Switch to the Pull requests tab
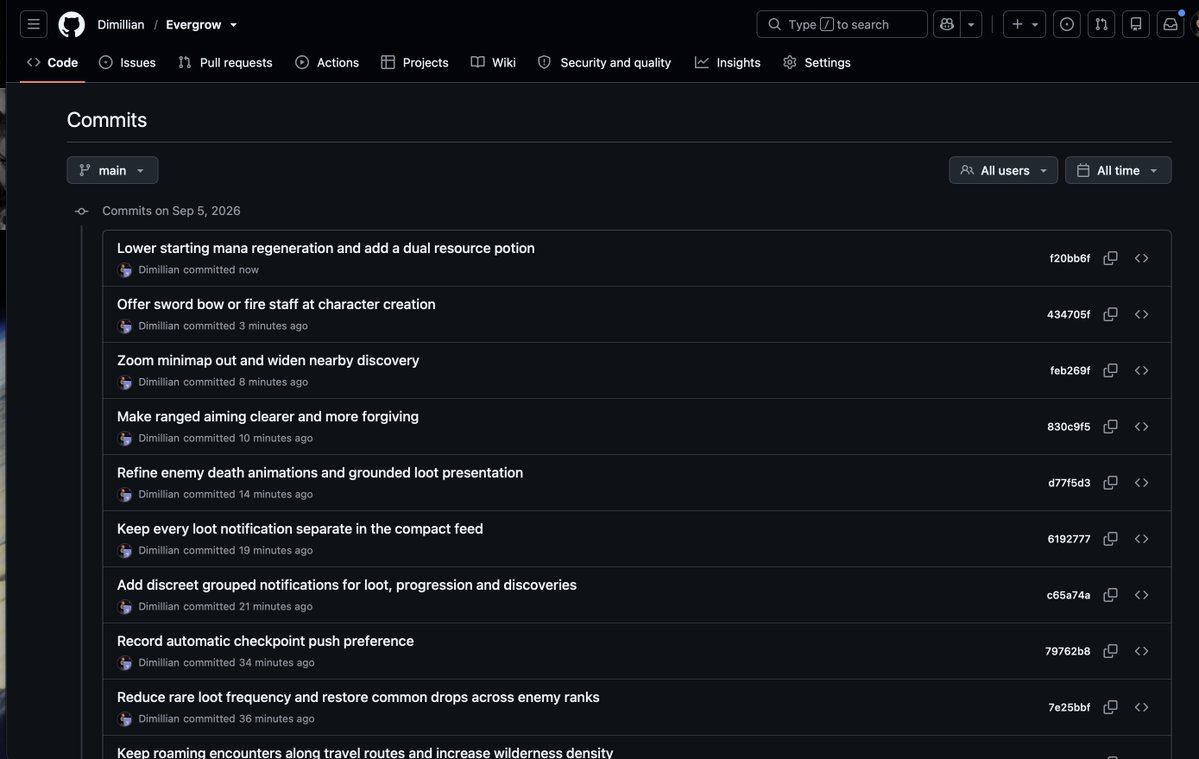1199x759 pixels. point(225,63)
